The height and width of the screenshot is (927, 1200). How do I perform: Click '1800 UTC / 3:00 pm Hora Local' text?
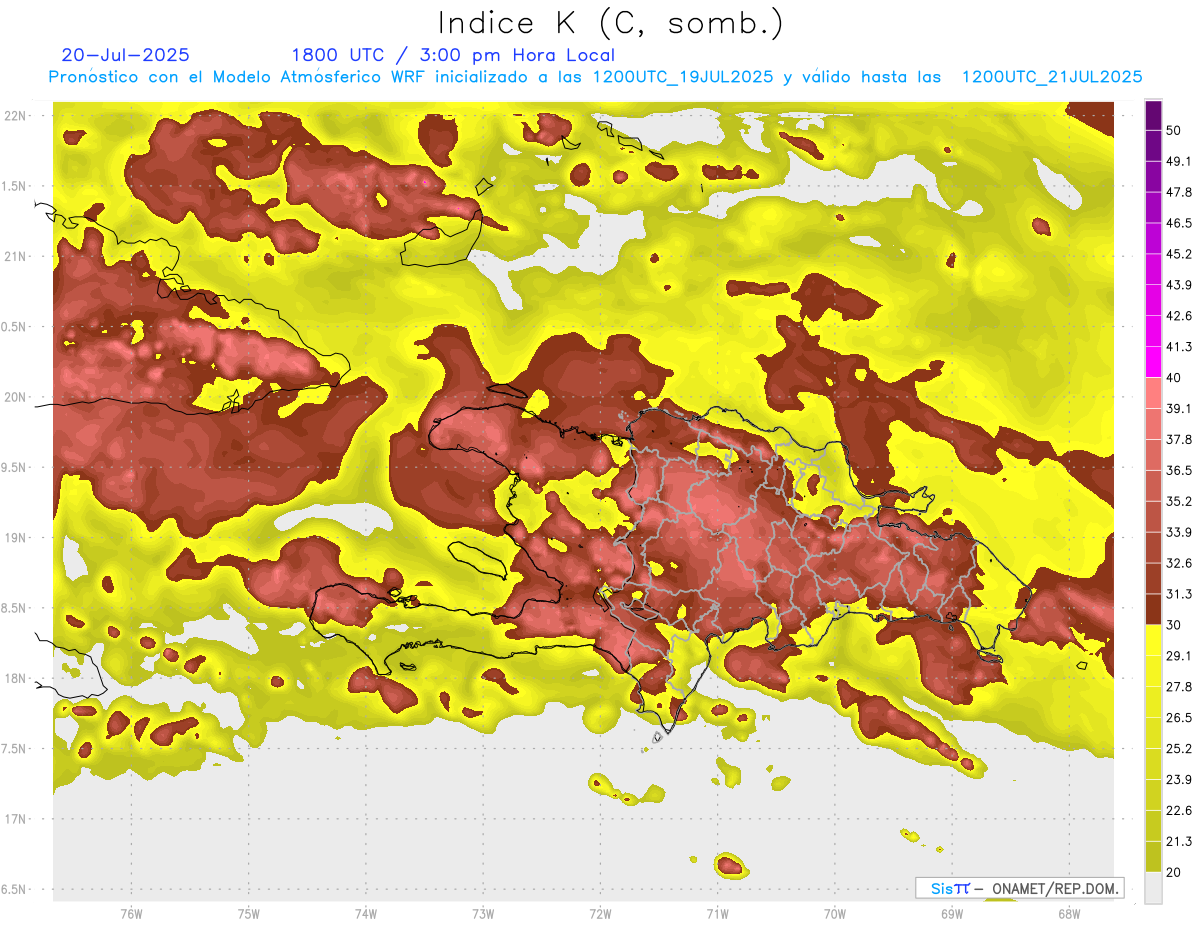[x=453, y=56]
